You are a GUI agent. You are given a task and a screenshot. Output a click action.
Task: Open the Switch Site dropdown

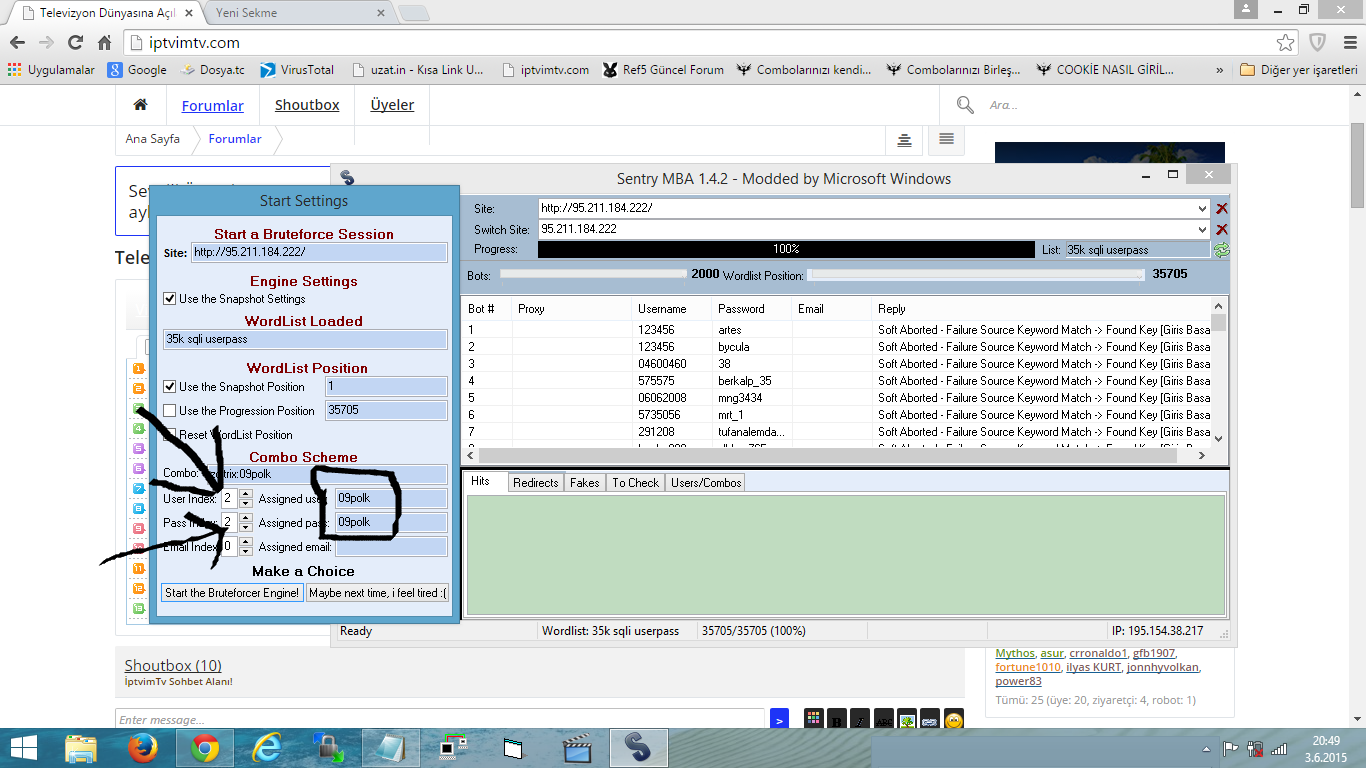pyautogui.click(x=1202, y=229)
